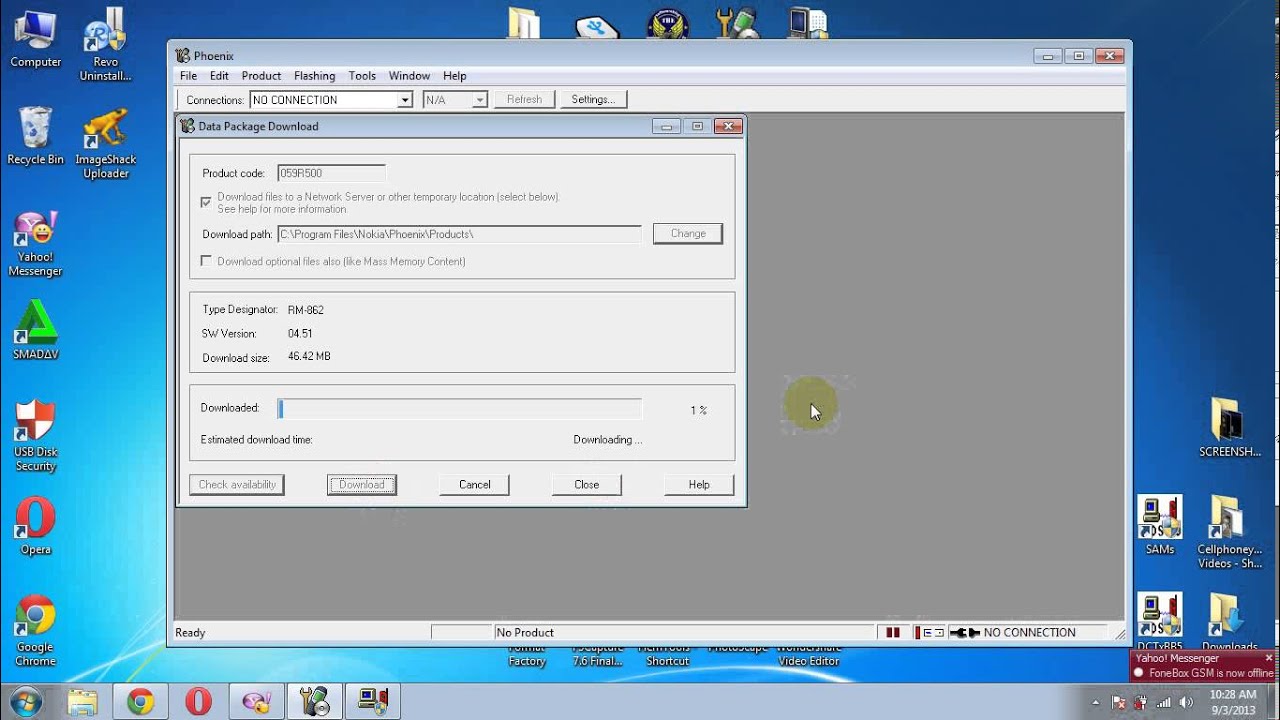Click the Downloaded progress bar
Screen dimensions: 1280x720
pyautogui.click(x=460, y=408)
